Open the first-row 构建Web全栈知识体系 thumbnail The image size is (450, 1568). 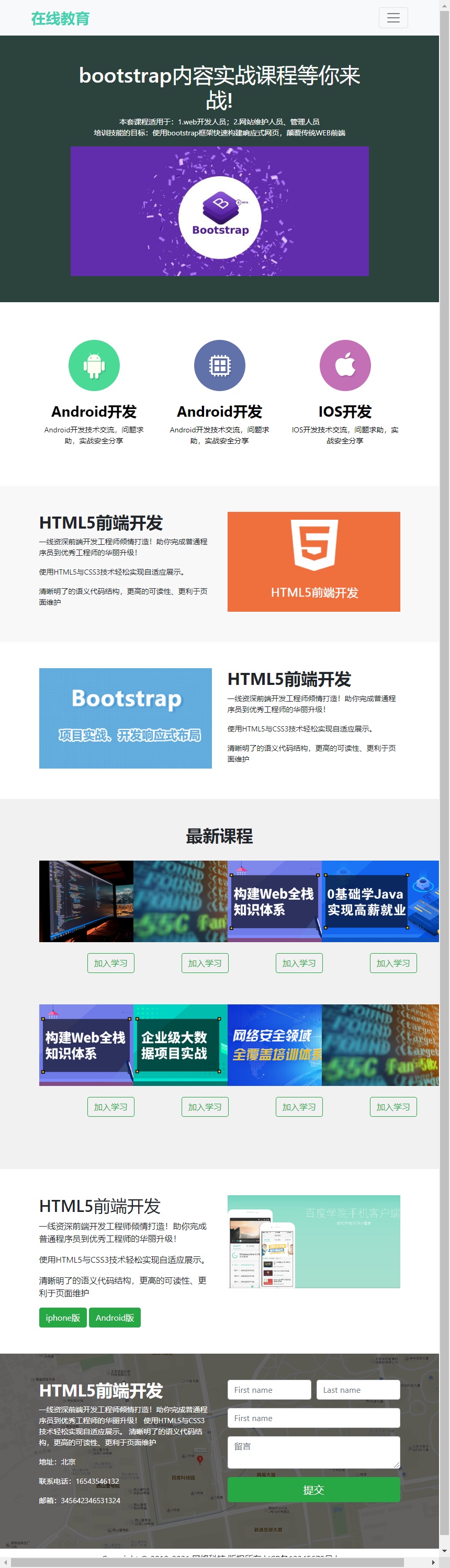coord(275,901)
